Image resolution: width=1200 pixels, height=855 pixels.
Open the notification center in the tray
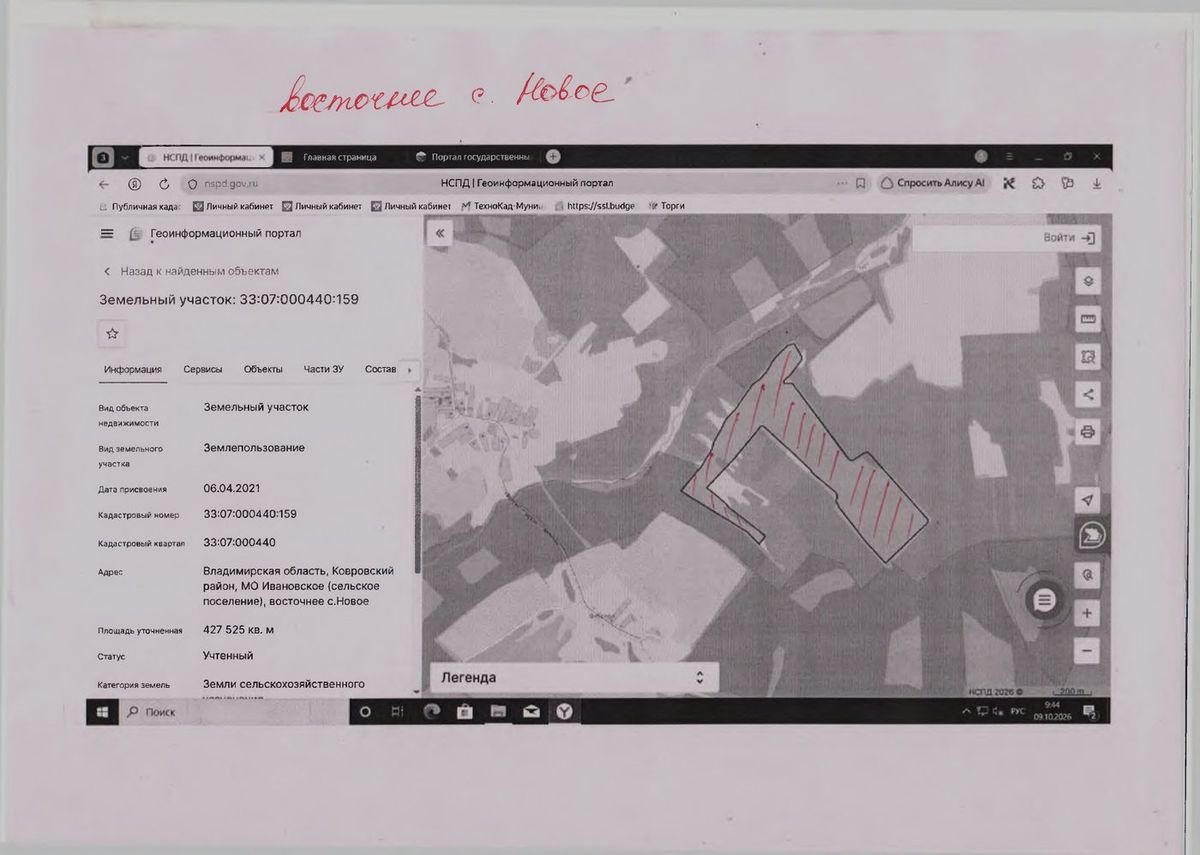tap(1091, 711)
